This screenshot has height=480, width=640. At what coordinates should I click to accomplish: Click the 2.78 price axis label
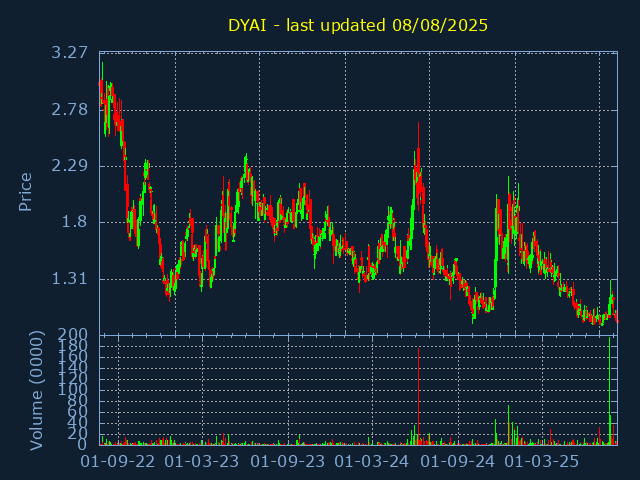point(69,110)
